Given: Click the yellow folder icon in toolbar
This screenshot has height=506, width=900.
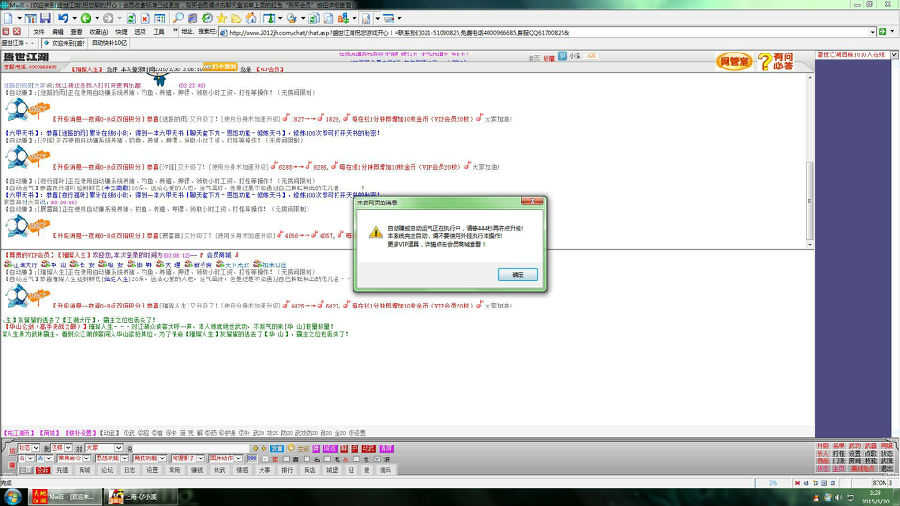Looking at the screenshot, I should 236,19.
